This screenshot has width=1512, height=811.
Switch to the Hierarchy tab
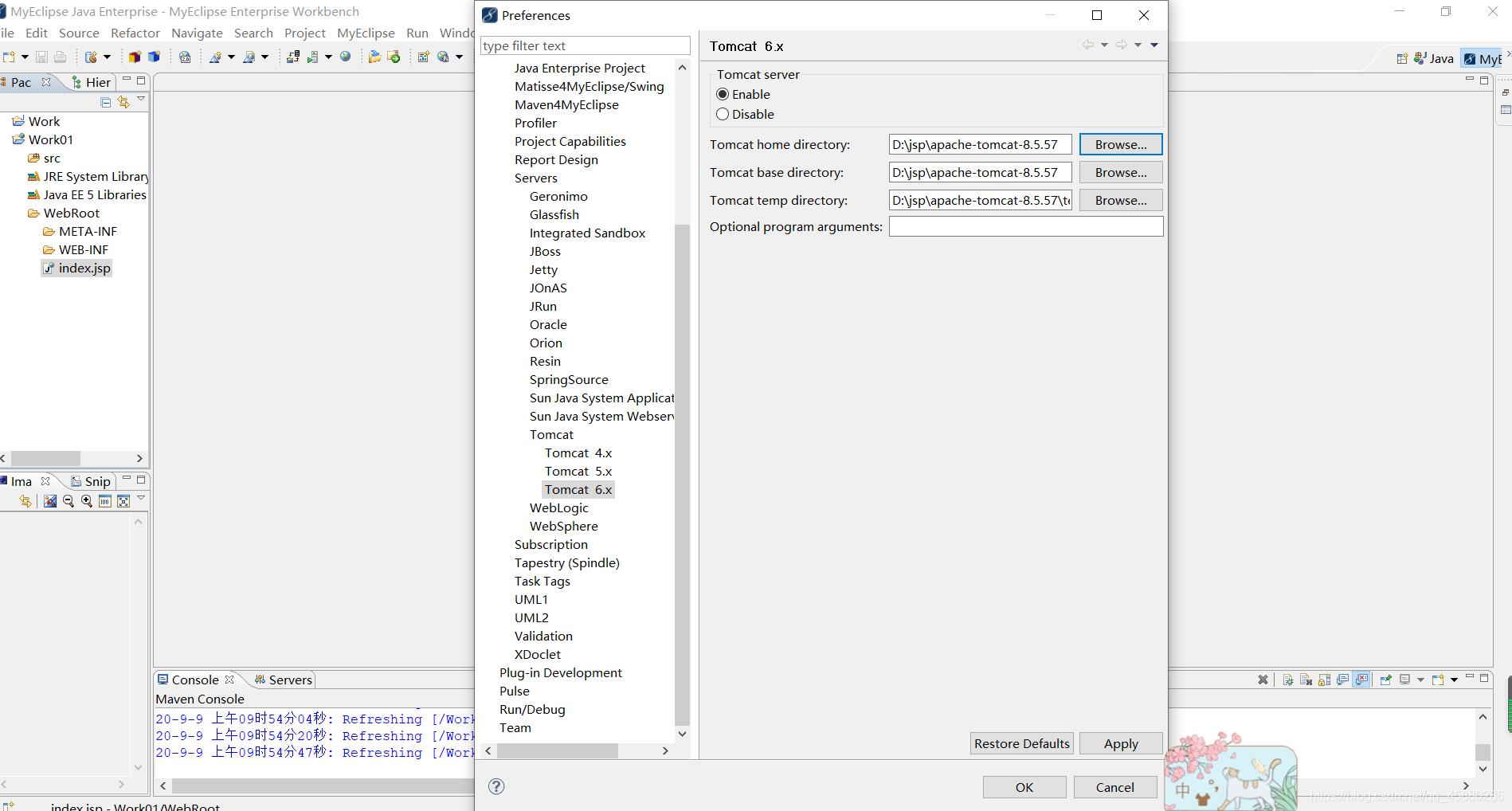coord(91,82)
